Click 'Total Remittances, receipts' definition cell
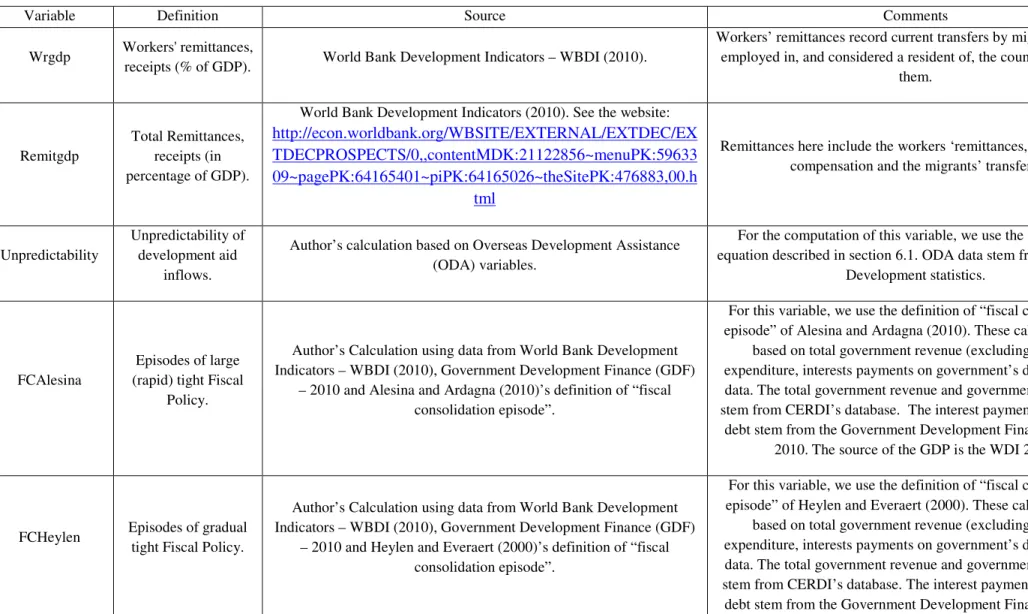The height and width of the screenshot is (614, 1028). click(188, 156)
